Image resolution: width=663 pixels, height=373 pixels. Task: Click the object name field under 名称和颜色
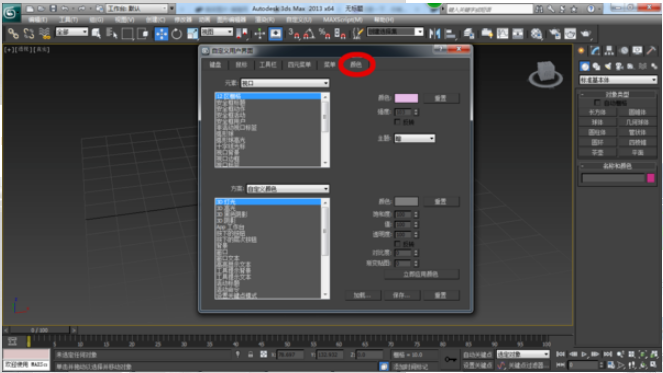613,178
